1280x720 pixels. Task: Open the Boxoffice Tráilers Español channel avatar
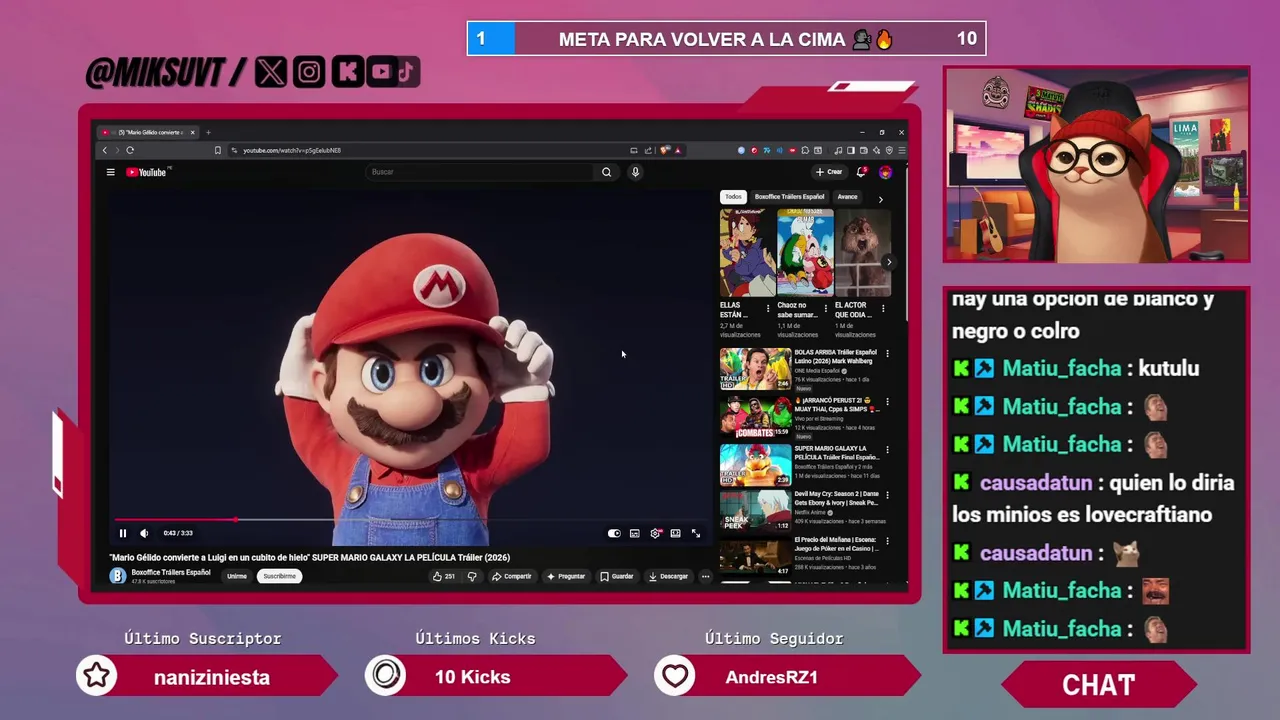[x=118, y=576]
